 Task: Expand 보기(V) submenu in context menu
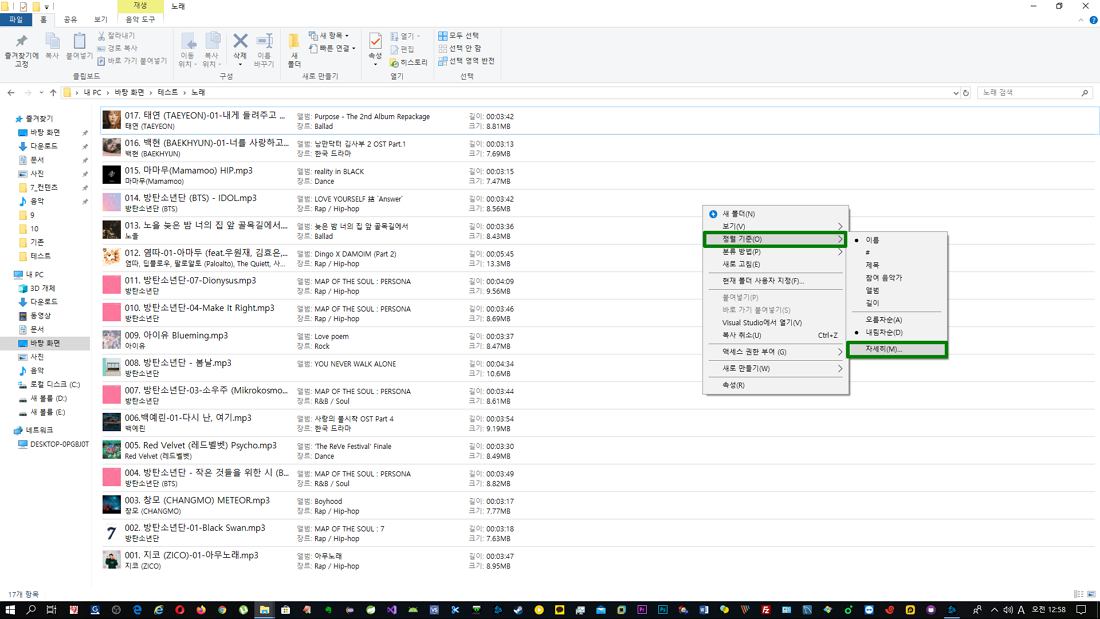[x=775, y=227]
